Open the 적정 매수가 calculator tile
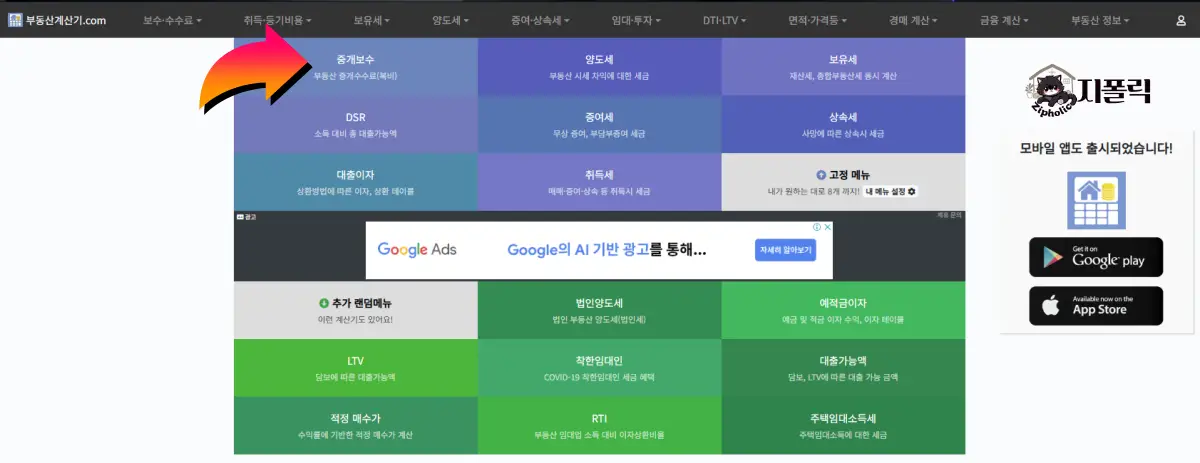This screenshot has width=1200, height=463. coord(355,426)
